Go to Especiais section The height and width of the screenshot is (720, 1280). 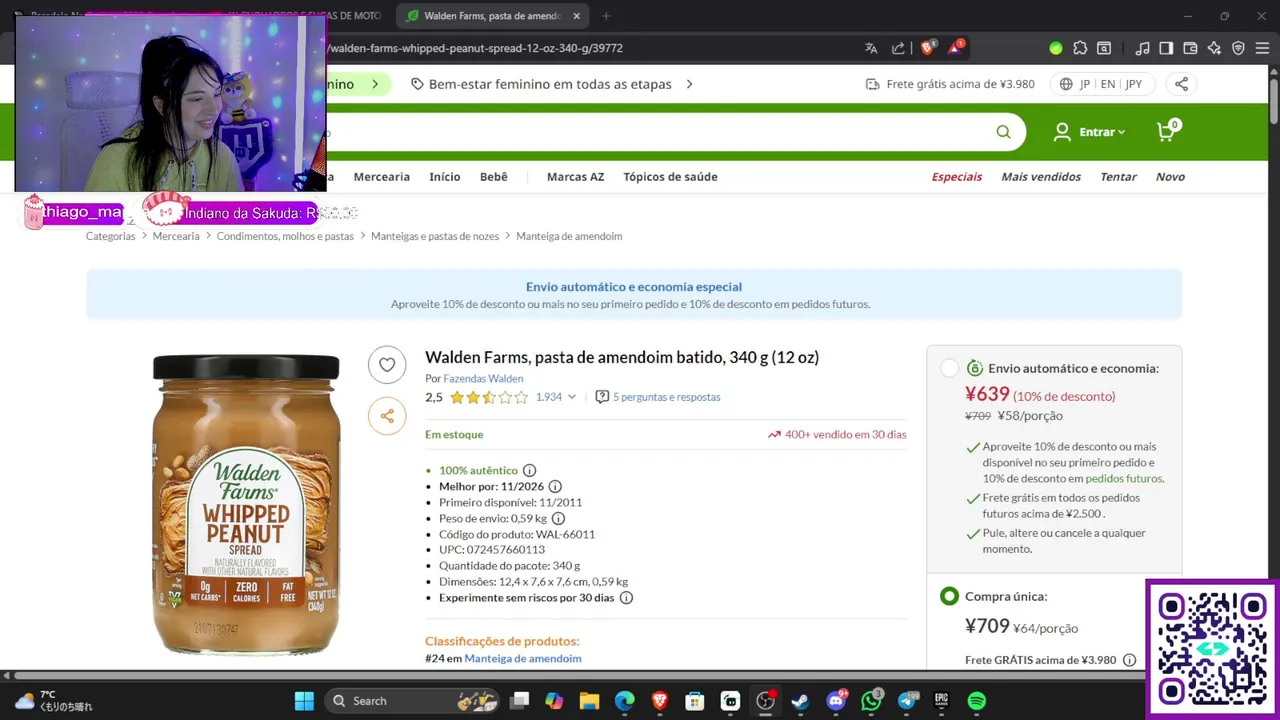click(x=957, y=177)
